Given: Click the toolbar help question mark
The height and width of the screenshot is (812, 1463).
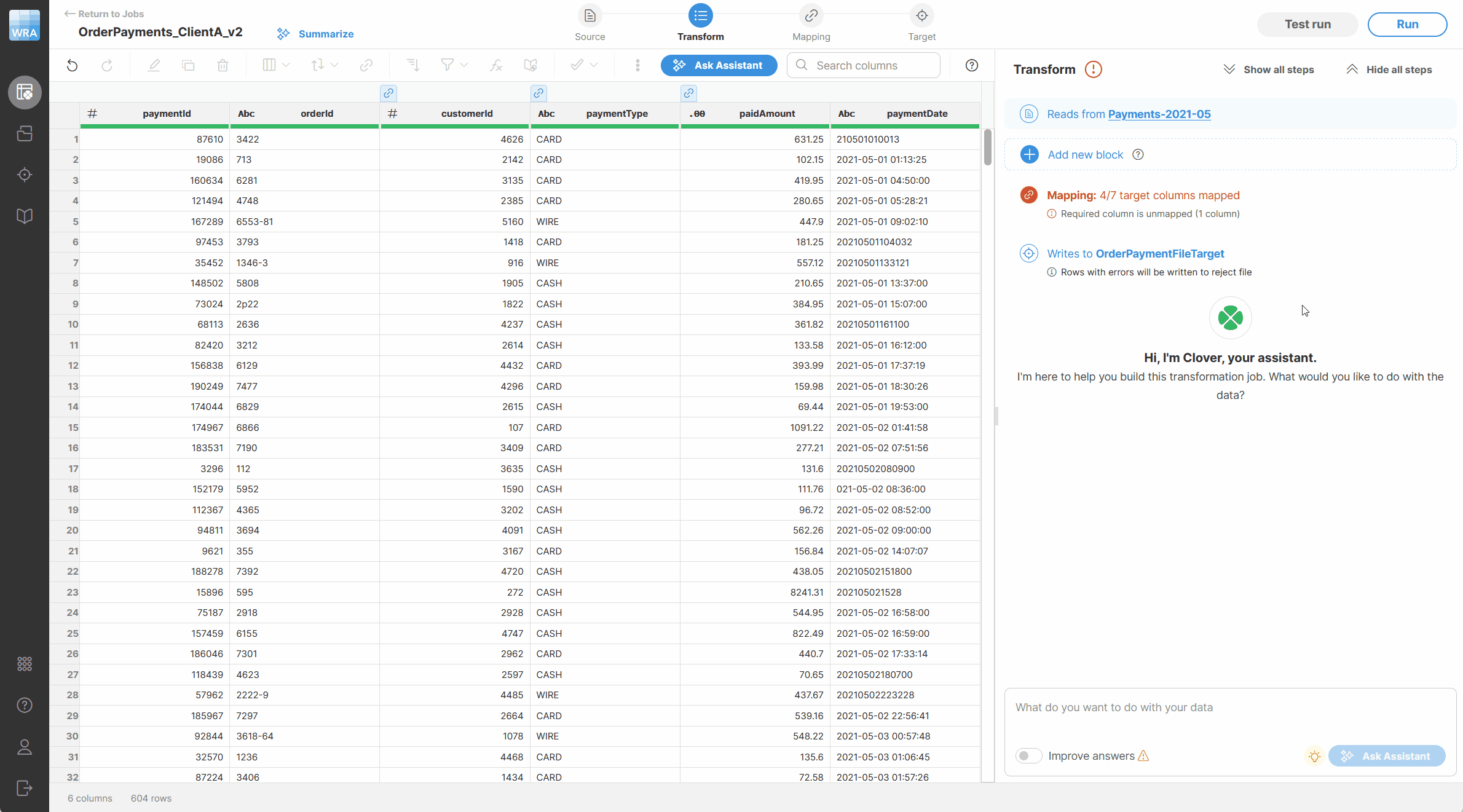Looking at the screenshot, I should (x=971, y=65).
